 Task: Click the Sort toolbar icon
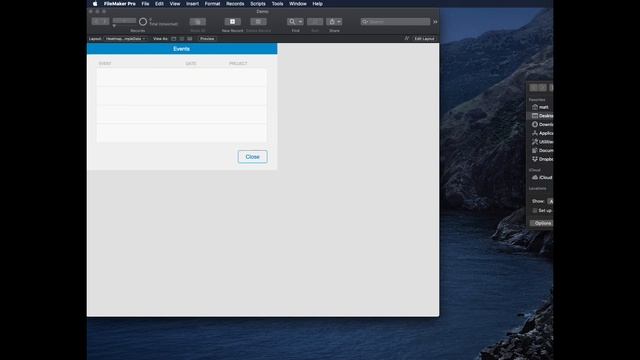[315, 22]
